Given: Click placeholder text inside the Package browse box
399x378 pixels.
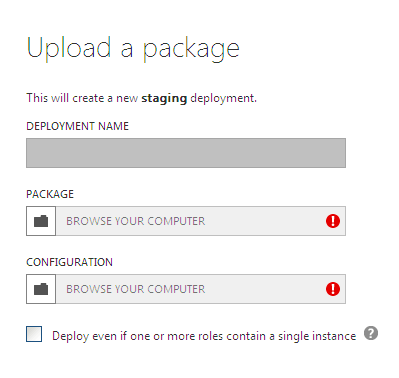Looking at the screenshot, I should (135, 221).
